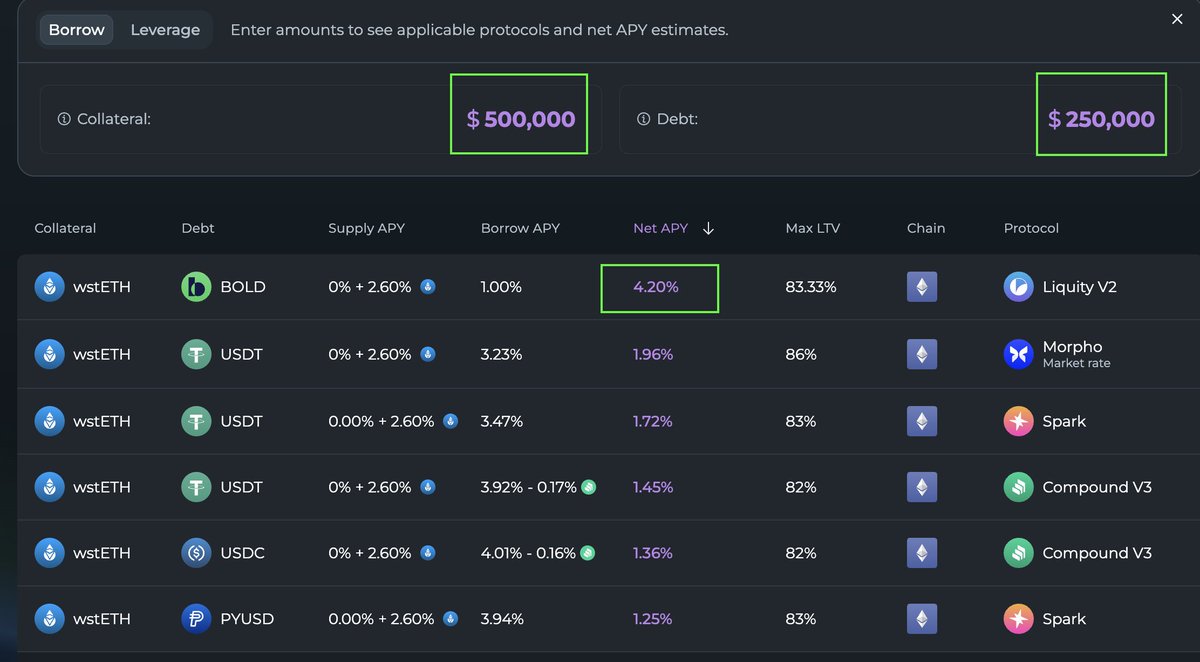Click Lido reward icon in PYUSD row
The width and height of the screenshot is (1200, 662).
click(450, 619)
